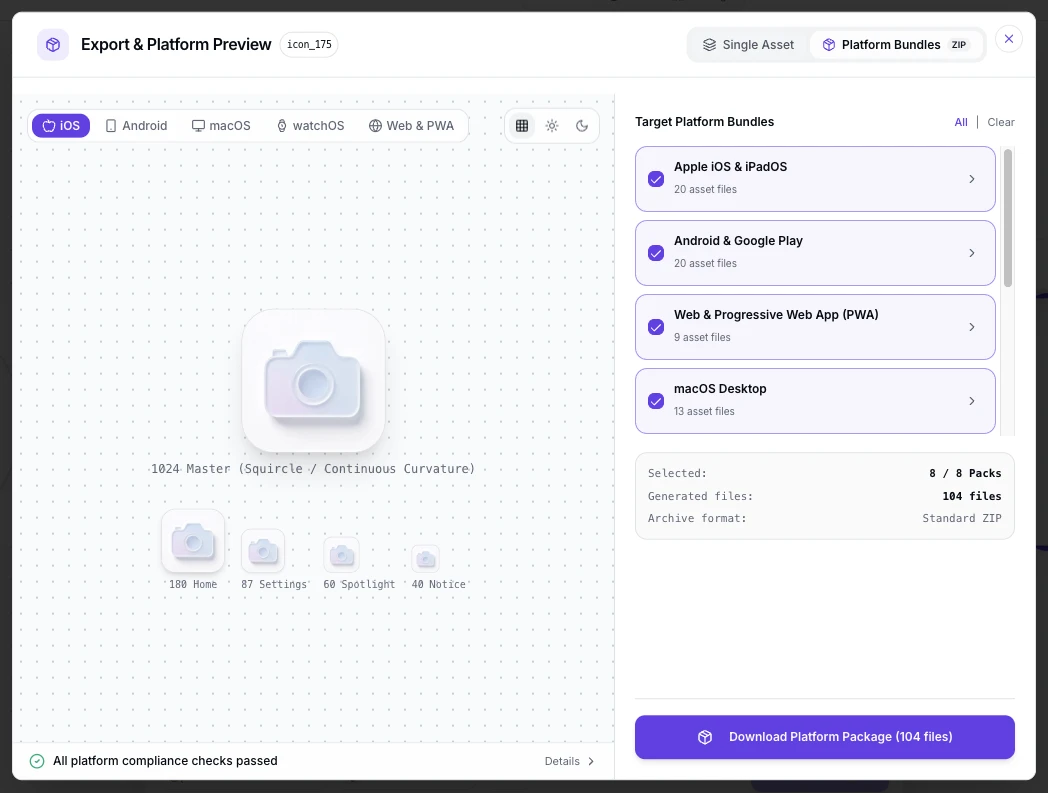Select the 180 Home icon thumbnail
This screenshot has height=793, width=1048.
[x=193, y=541]
